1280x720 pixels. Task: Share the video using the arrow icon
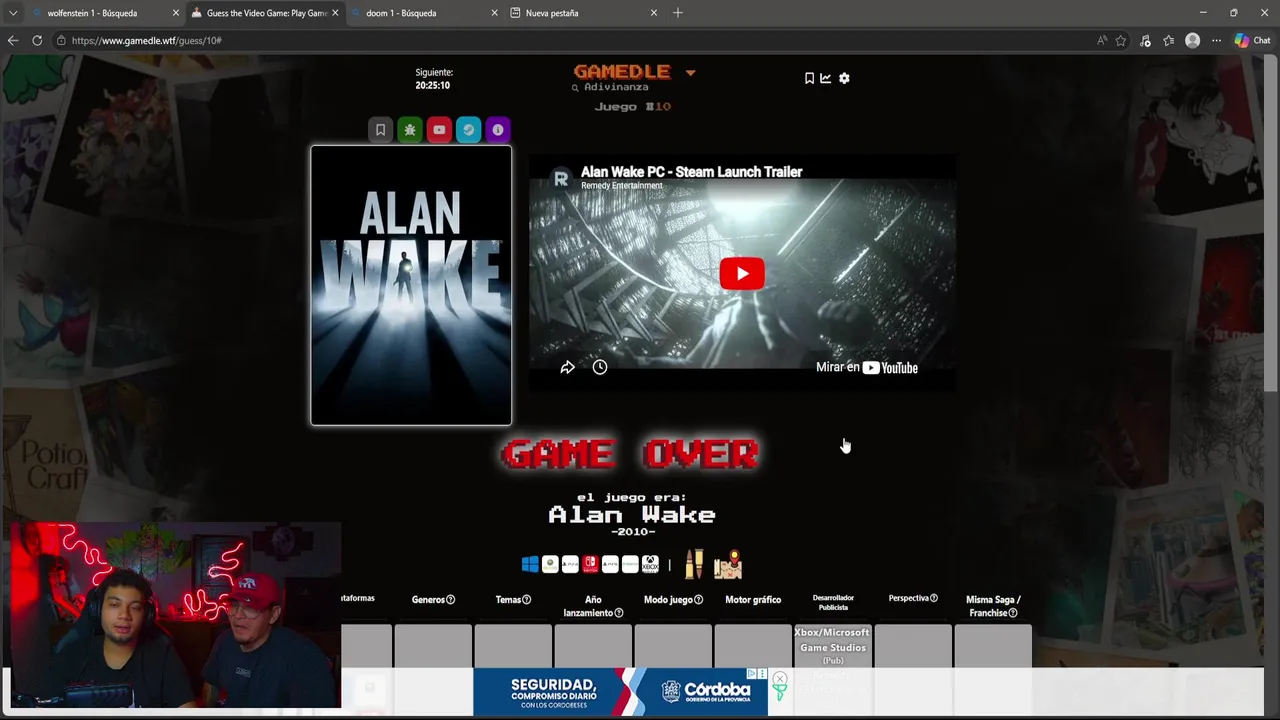(567, 368)
